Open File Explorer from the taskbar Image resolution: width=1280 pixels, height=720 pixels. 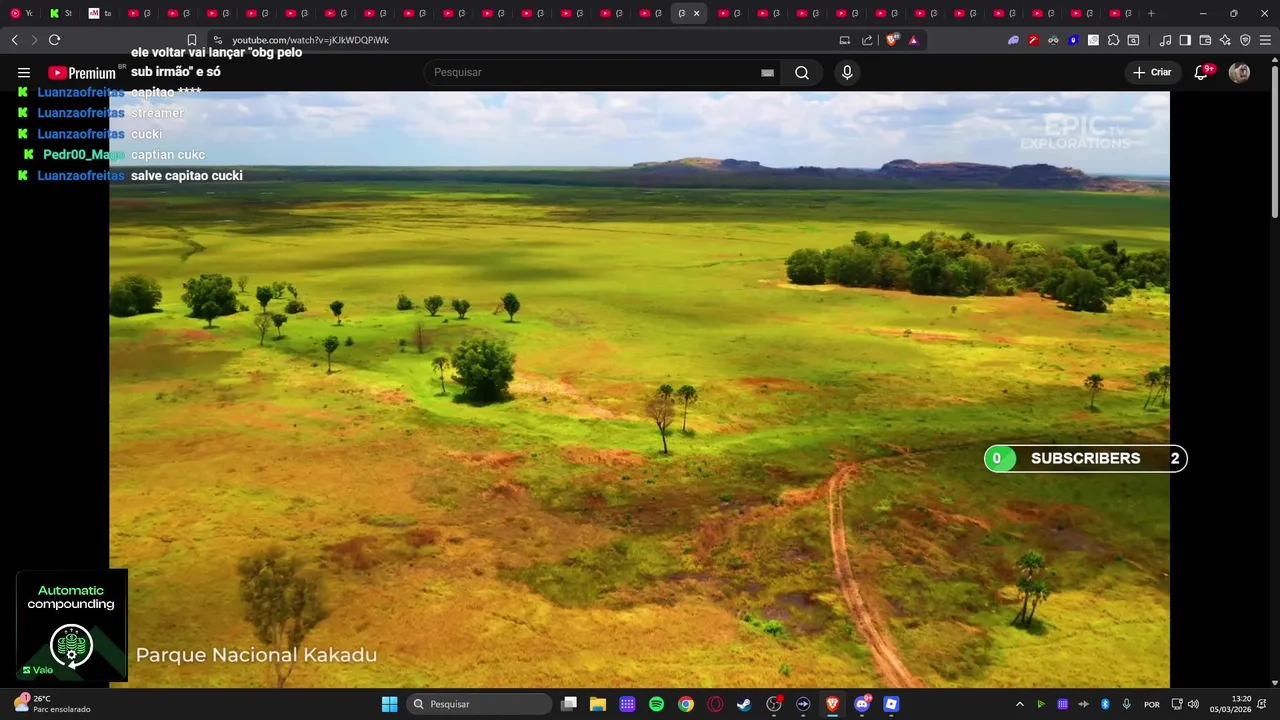[598, 704]
